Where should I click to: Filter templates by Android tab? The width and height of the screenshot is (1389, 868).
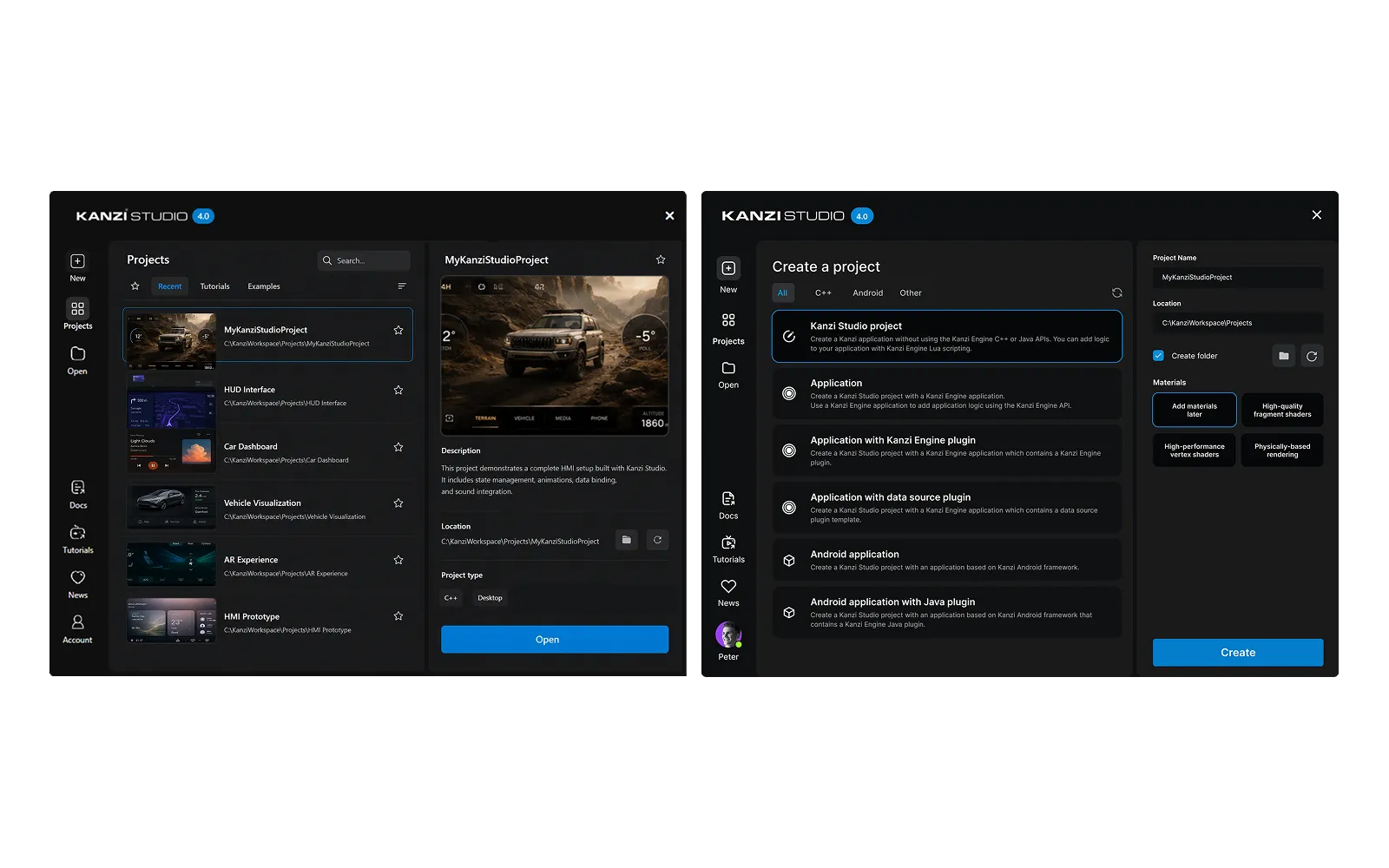[x=868, y=293]
